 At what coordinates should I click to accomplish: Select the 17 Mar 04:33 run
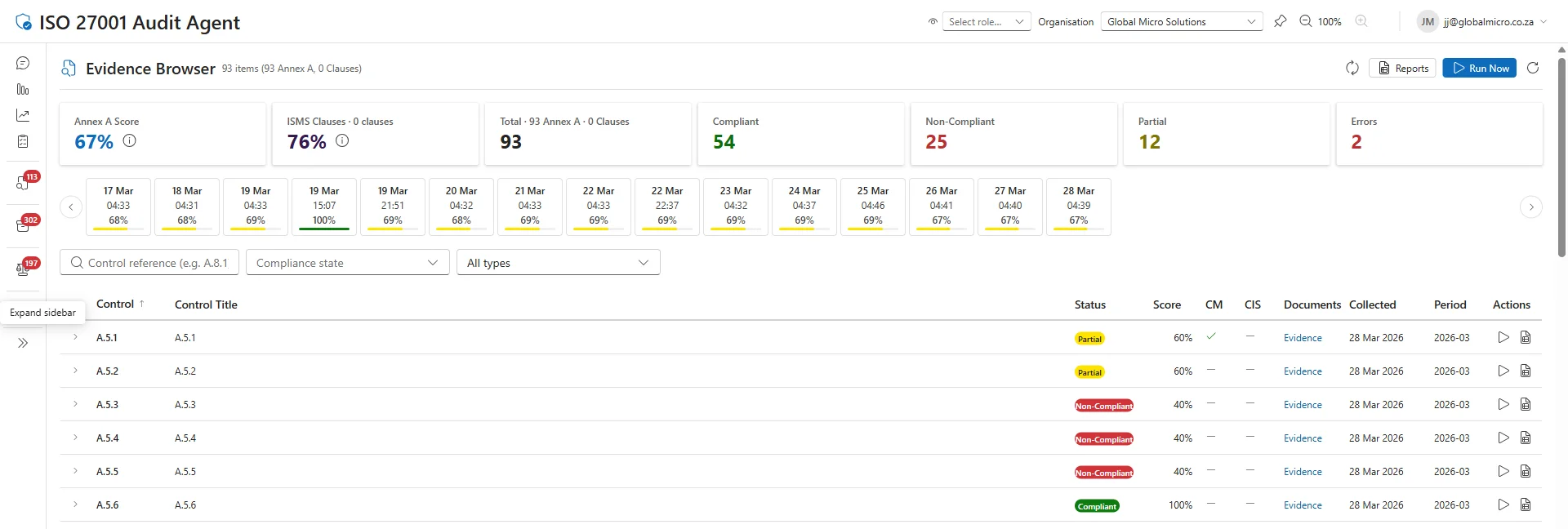118,207
